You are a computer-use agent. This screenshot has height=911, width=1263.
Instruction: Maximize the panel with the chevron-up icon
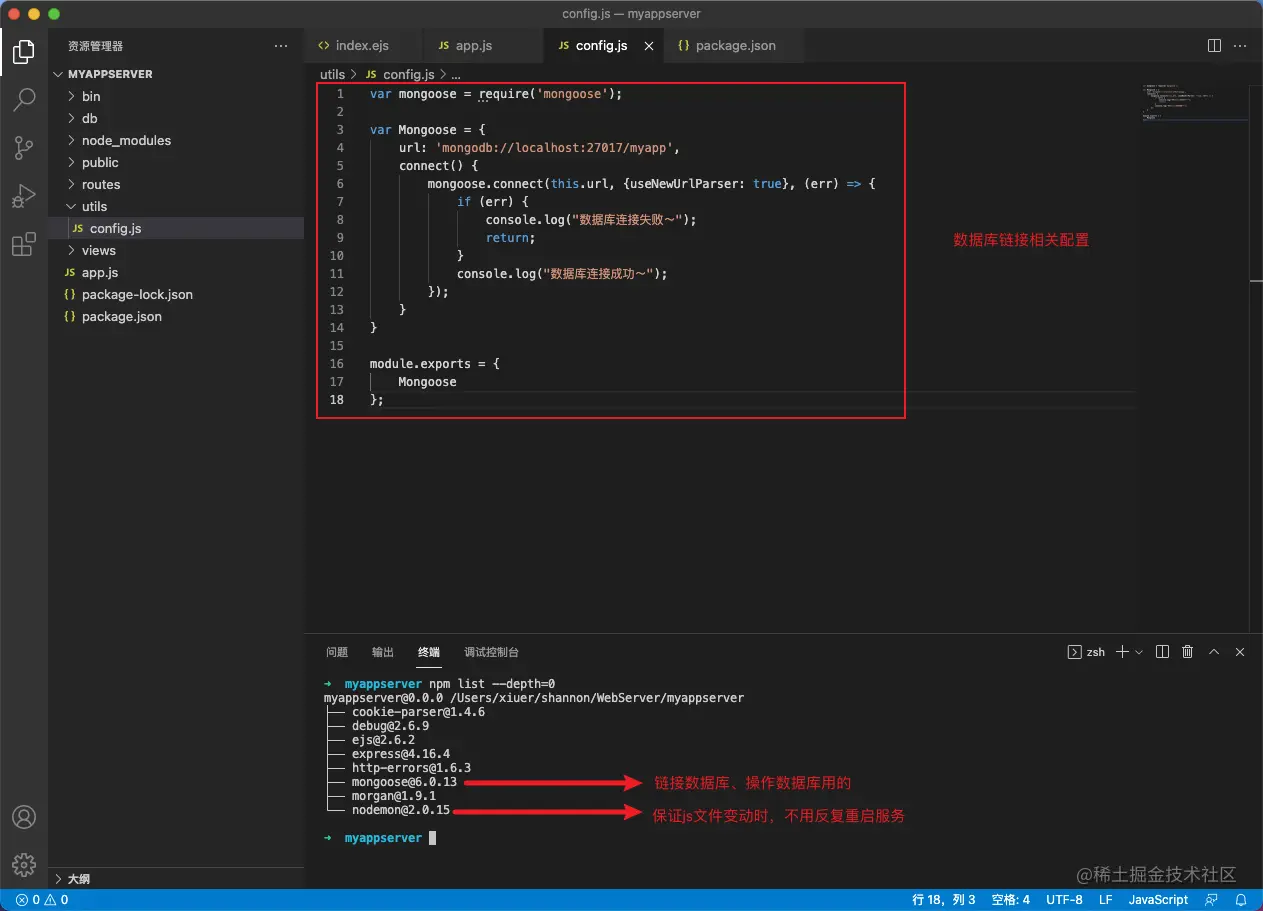point(1214,652)
